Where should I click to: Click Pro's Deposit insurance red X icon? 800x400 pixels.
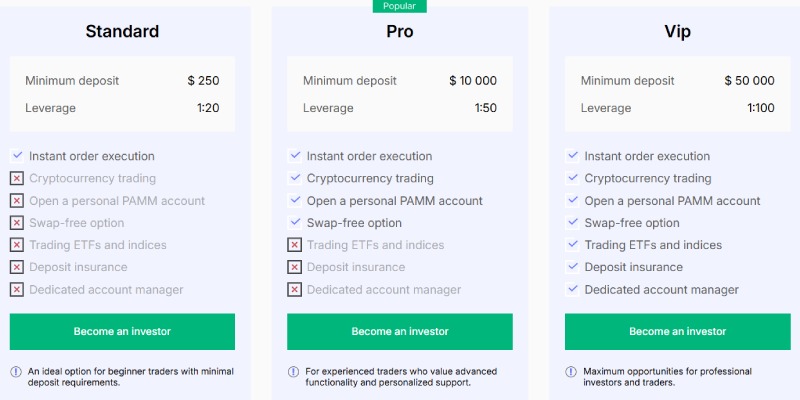click(295, 267)
